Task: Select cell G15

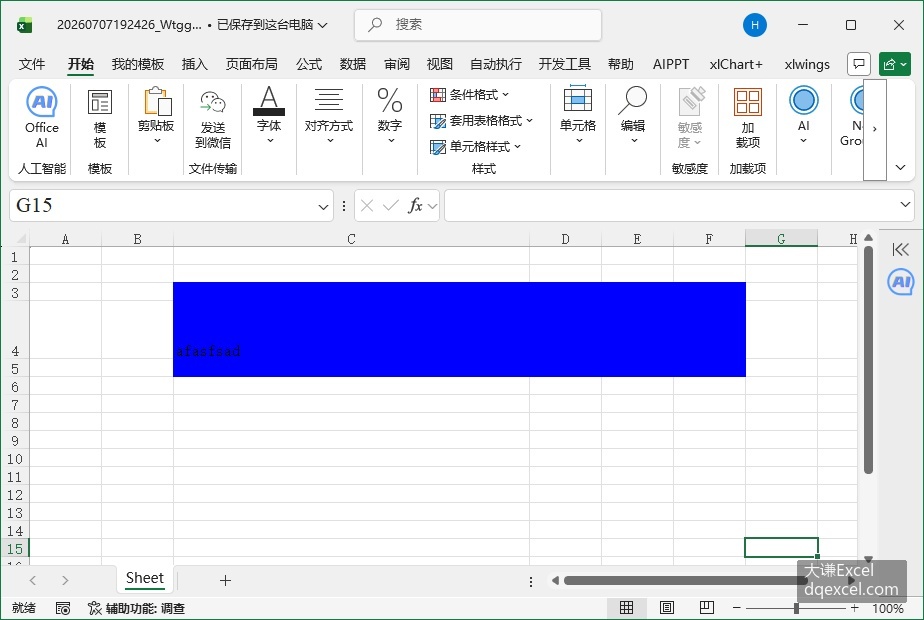Action: [781, 548]
